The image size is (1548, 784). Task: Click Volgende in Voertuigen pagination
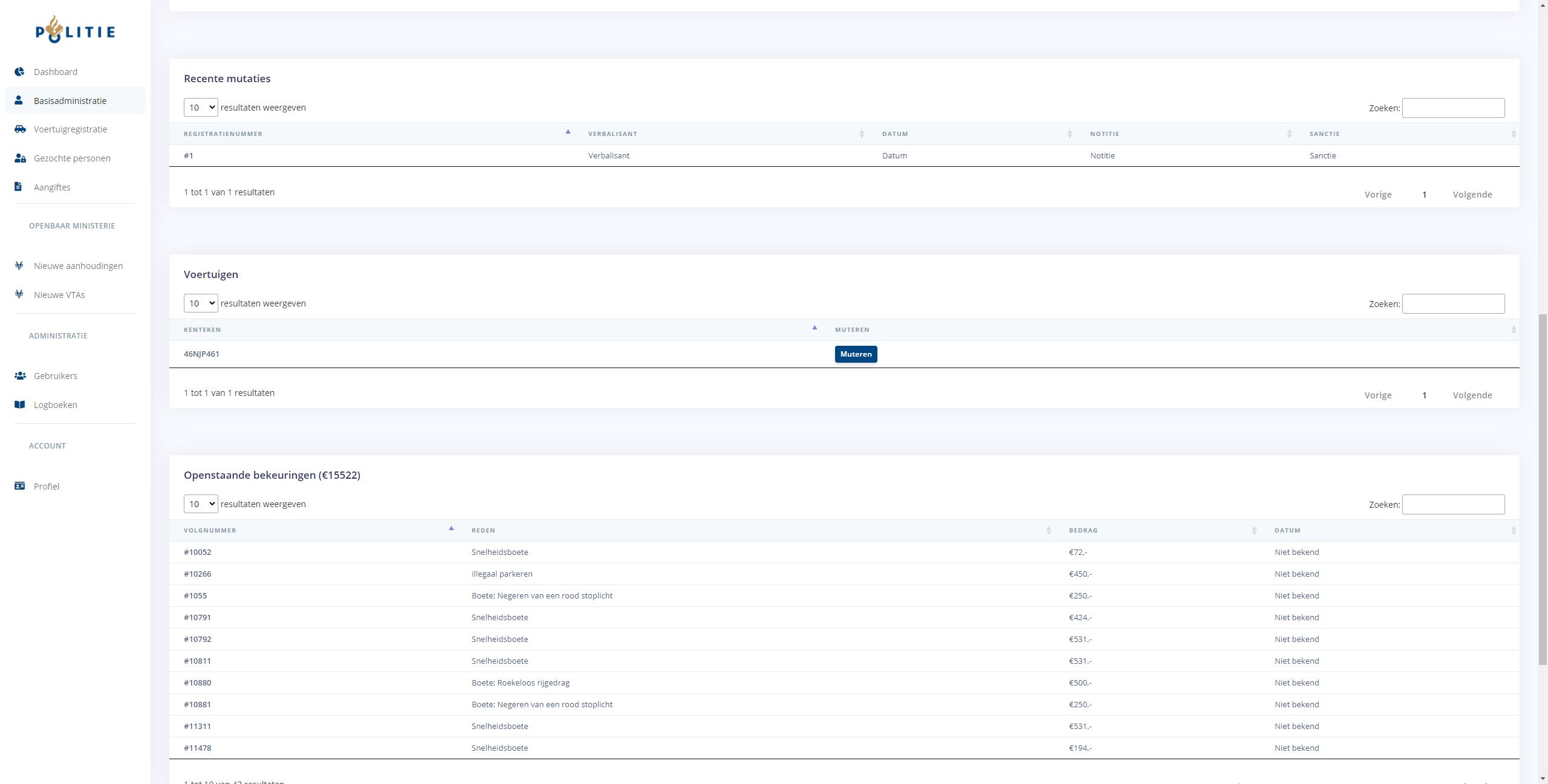[1472, 395]
